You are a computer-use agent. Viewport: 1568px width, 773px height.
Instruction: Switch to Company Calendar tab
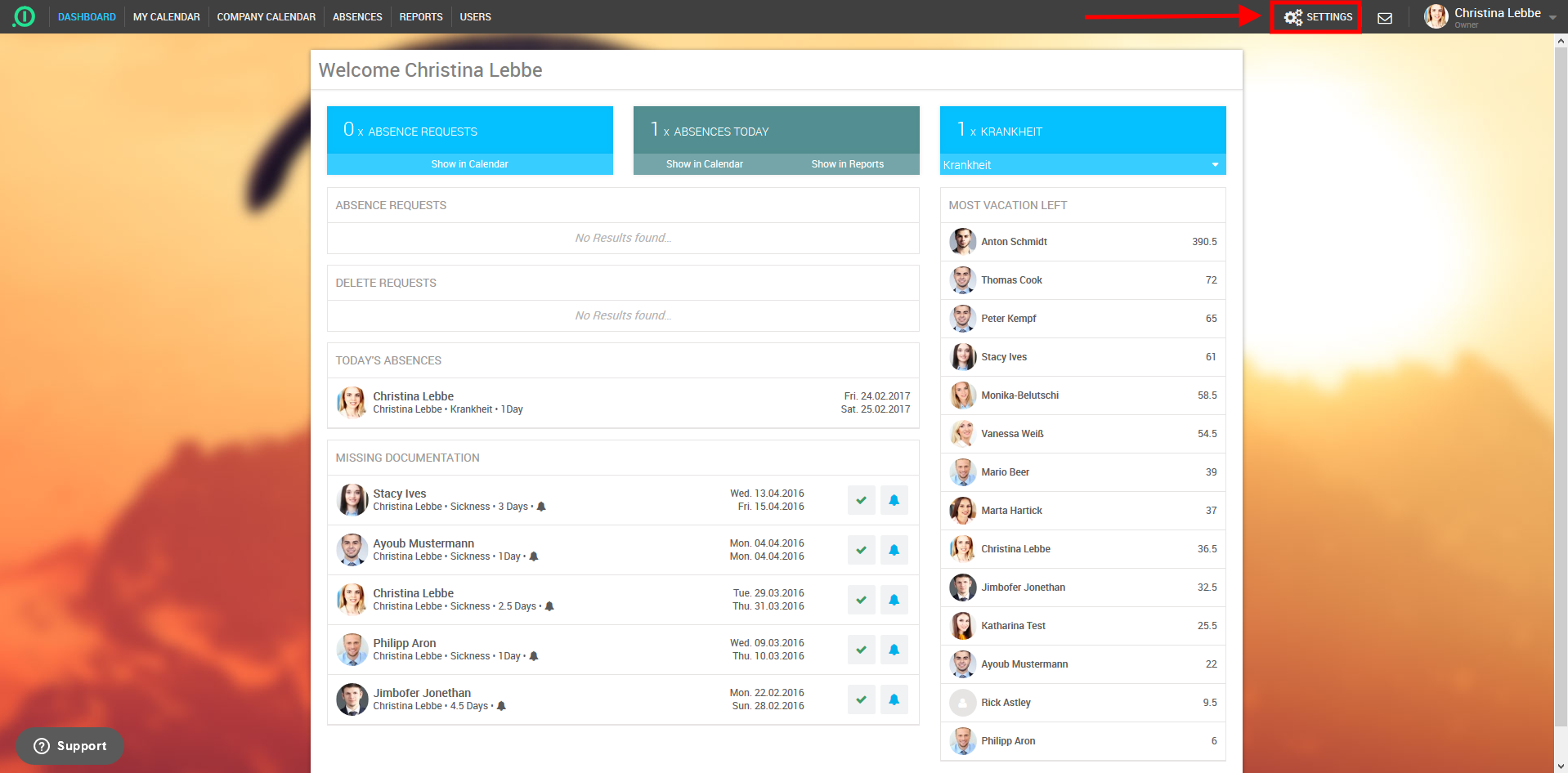tap(266, 17)
